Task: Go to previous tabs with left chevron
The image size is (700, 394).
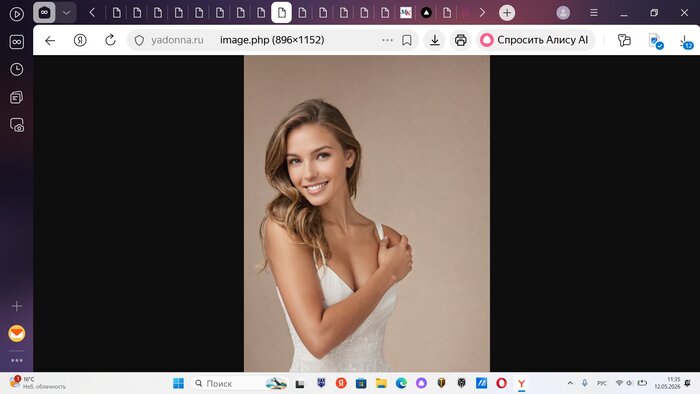Action: click(x=92, y=13)
